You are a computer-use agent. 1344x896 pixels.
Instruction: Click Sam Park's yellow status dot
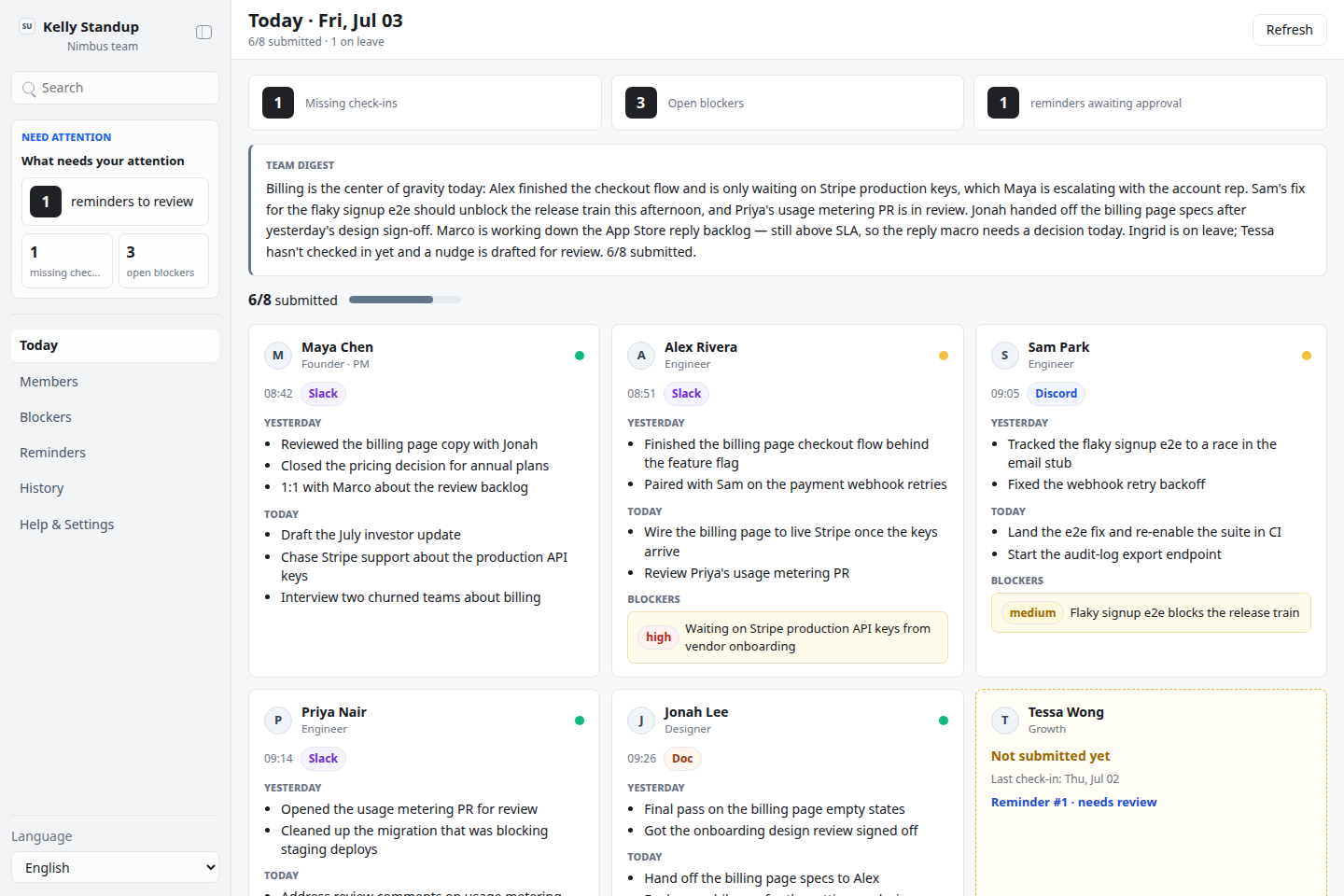[1307, 356]
